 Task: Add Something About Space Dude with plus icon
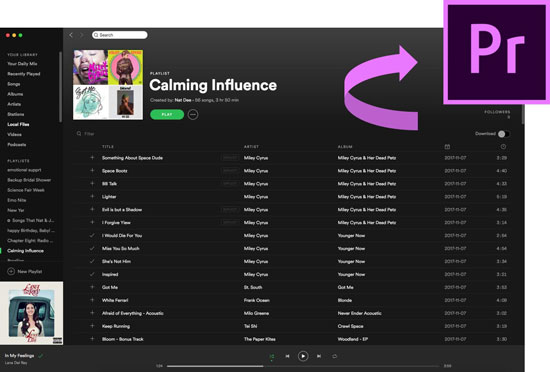pos(92,158)
